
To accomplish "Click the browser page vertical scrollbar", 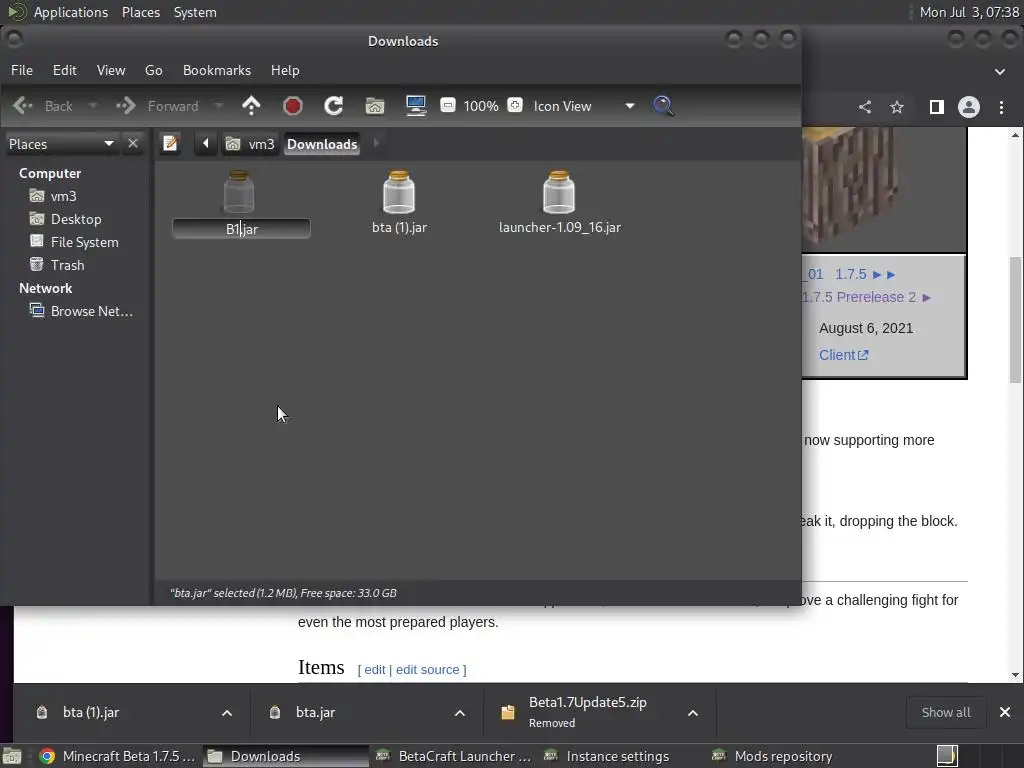I will click(1015, 319).
